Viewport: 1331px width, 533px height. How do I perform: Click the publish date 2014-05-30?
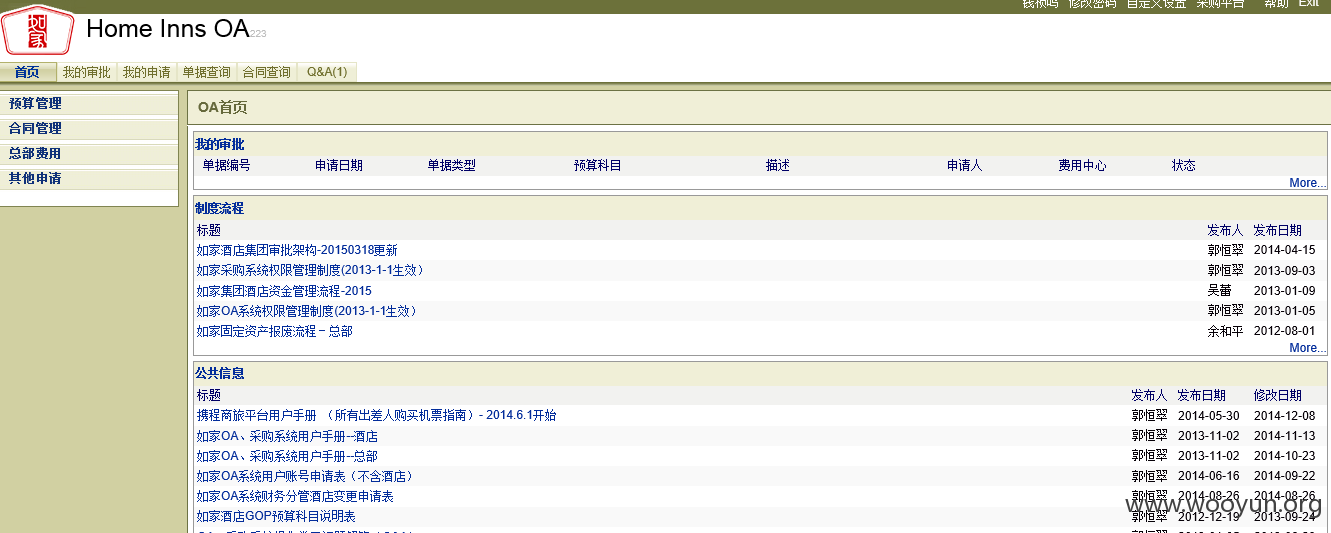[1209, 415]
